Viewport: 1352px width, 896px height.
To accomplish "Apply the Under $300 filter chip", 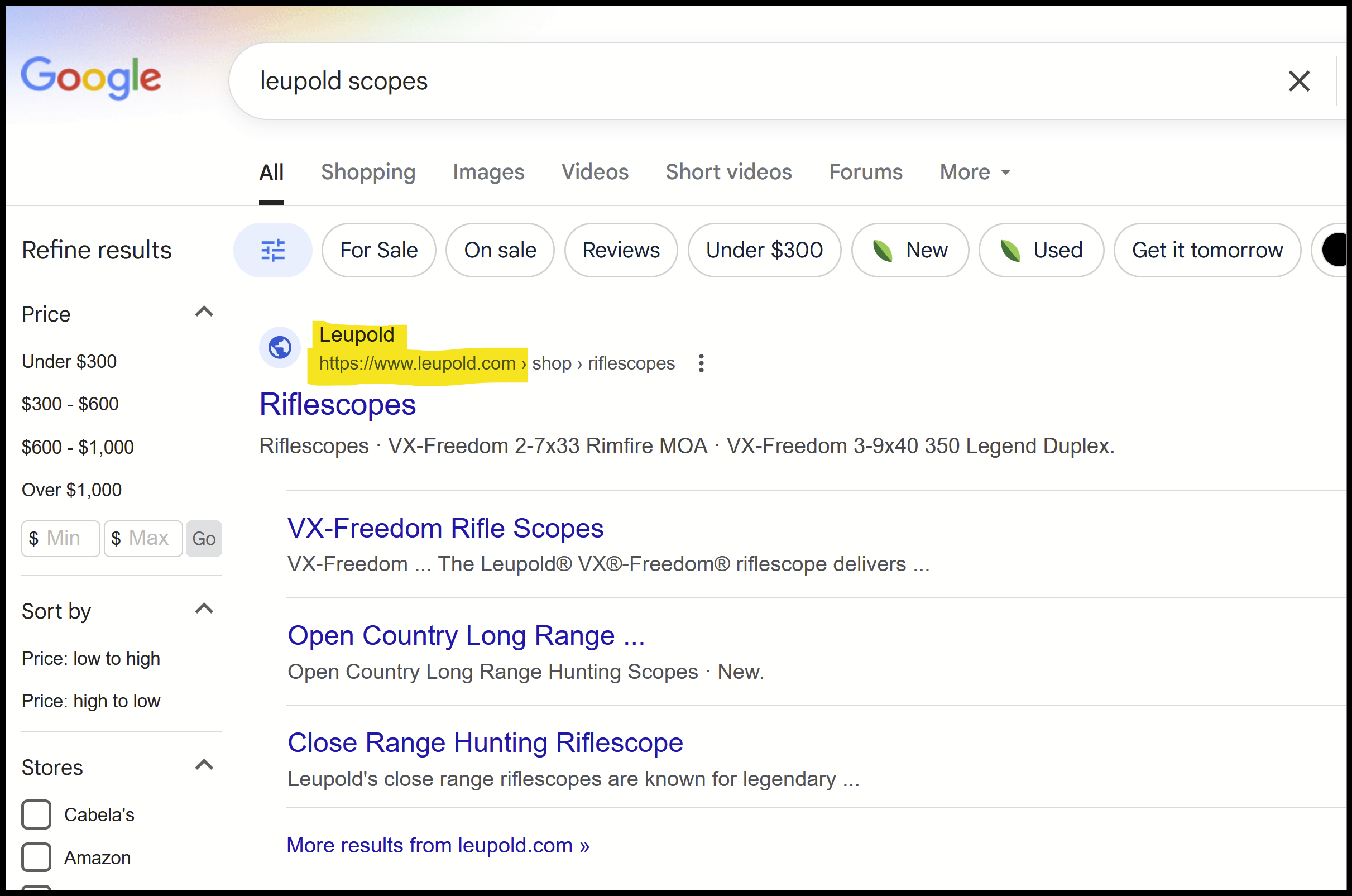I will click(765, 250).
